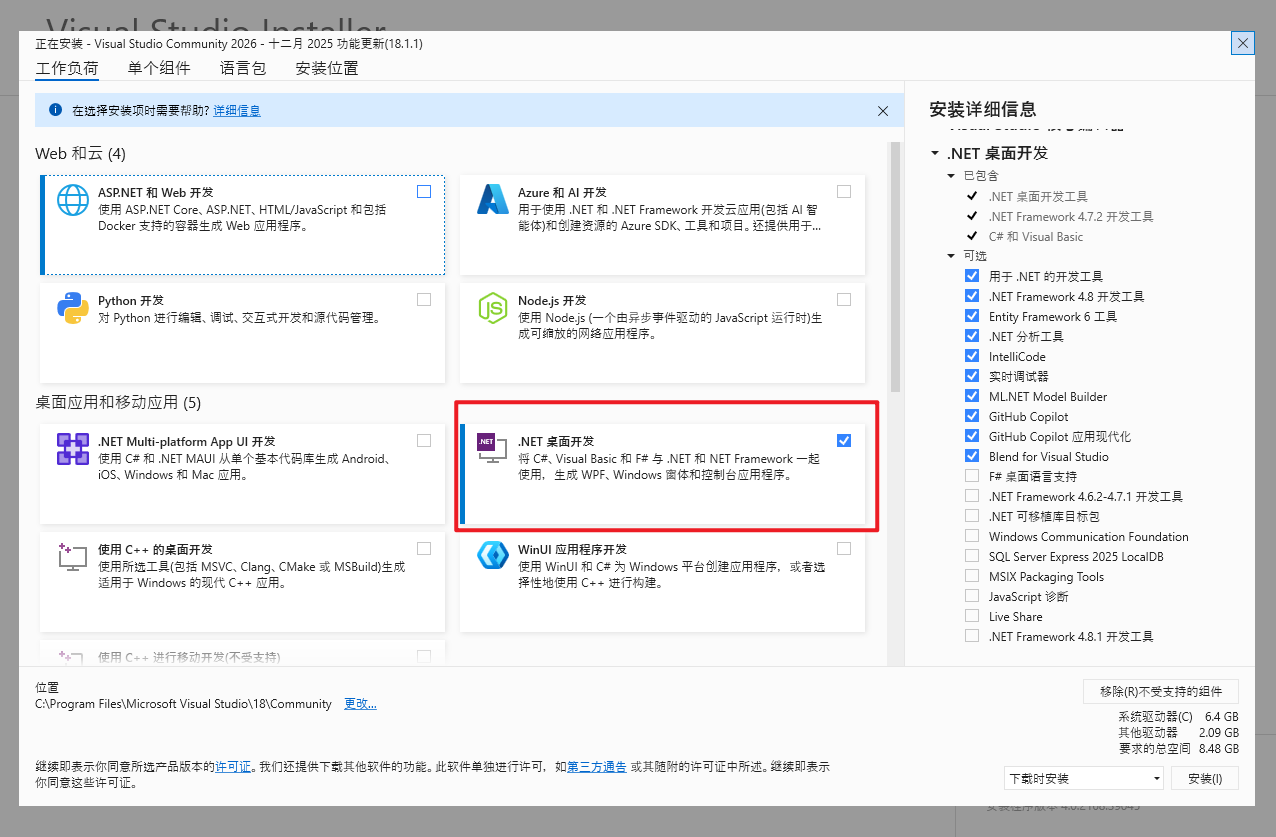1276x837 pixels.
Task: Click the info icon in the blue banner
Action: click(55, 110)
